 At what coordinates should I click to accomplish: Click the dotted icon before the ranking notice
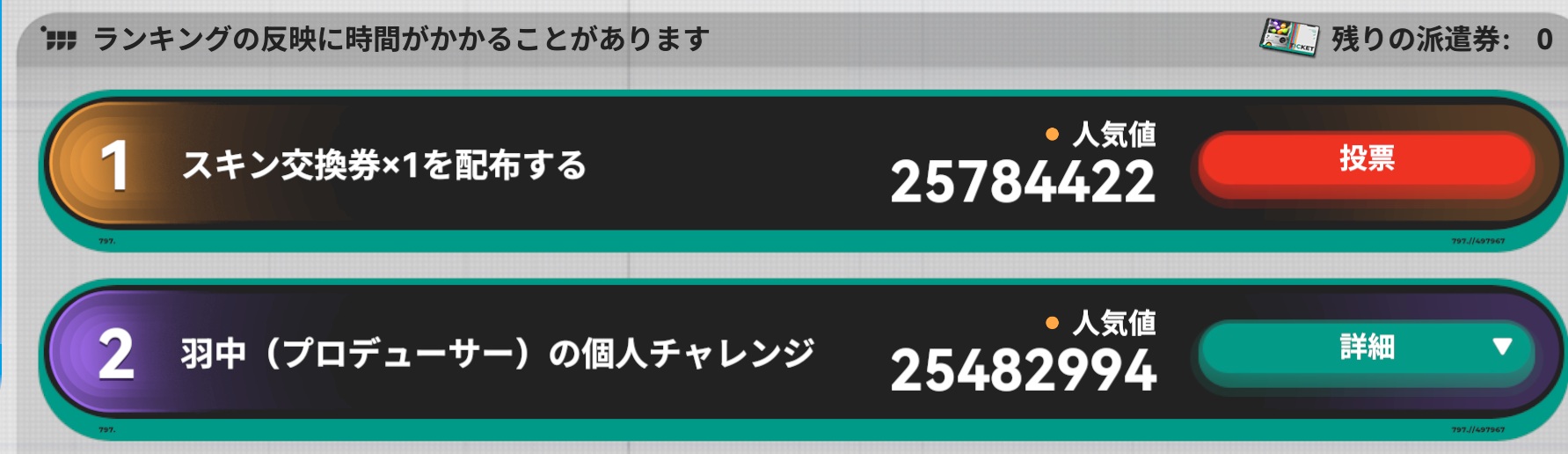[x=59, y=39]
